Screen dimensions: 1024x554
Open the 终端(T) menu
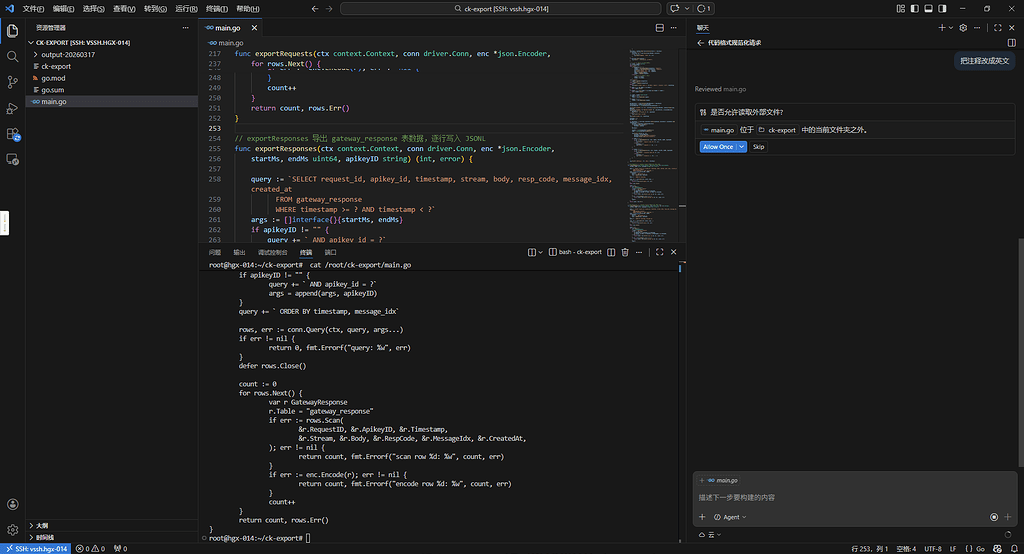(217, 8)
